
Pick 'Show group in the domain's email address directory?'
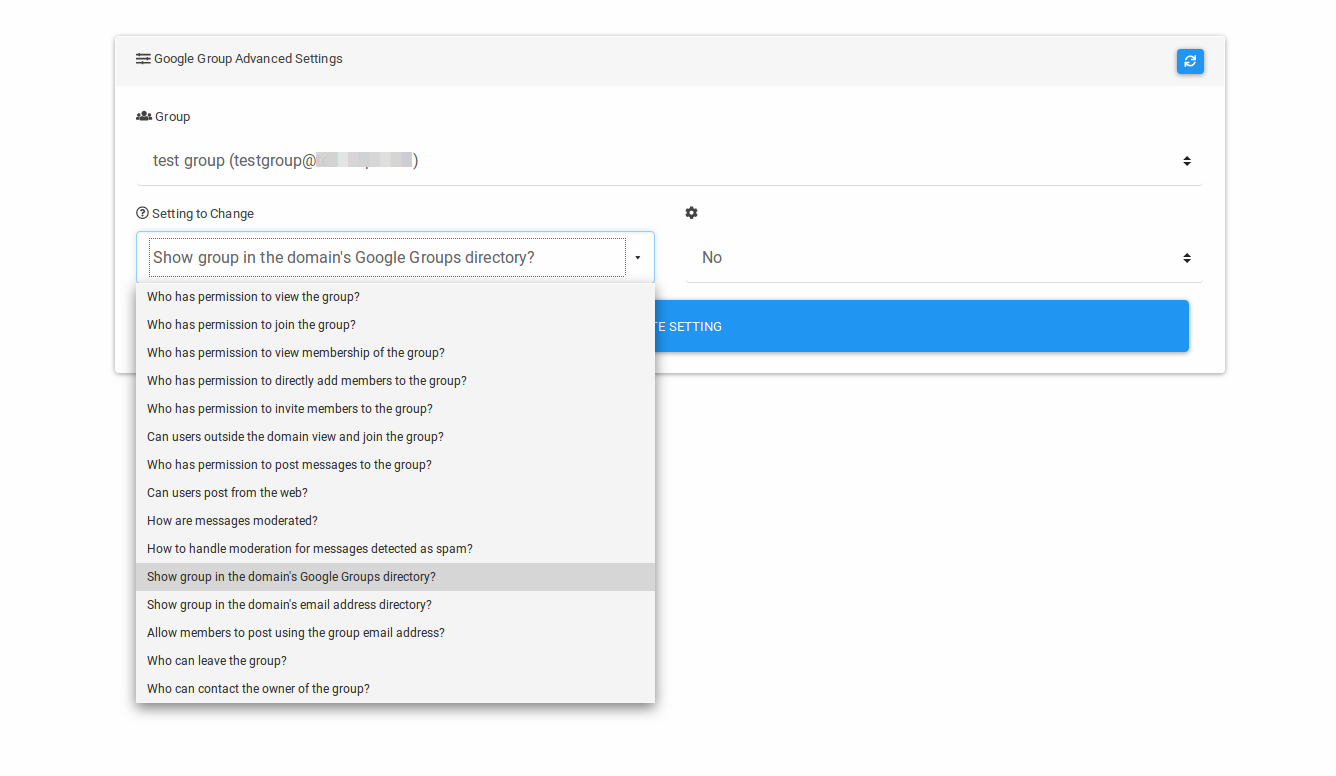coord(395,605)
